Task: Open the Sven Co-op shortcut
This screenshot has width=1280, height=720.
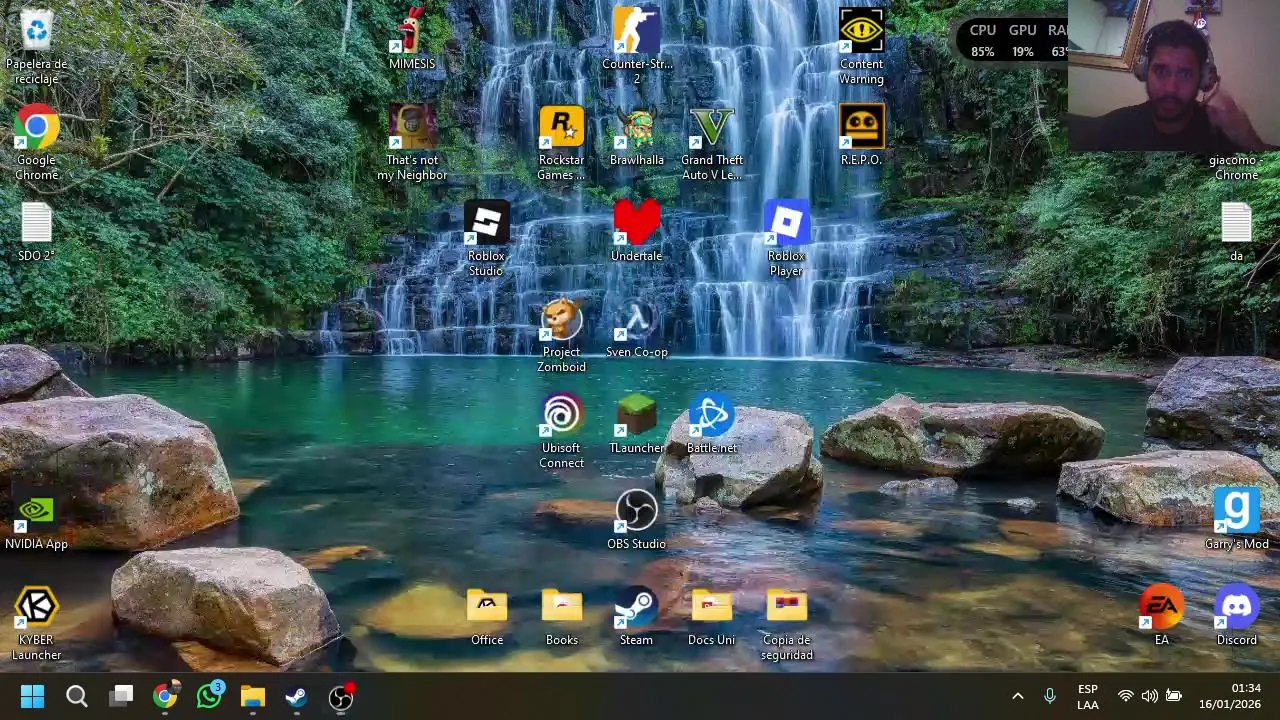Action: [637, 328]
